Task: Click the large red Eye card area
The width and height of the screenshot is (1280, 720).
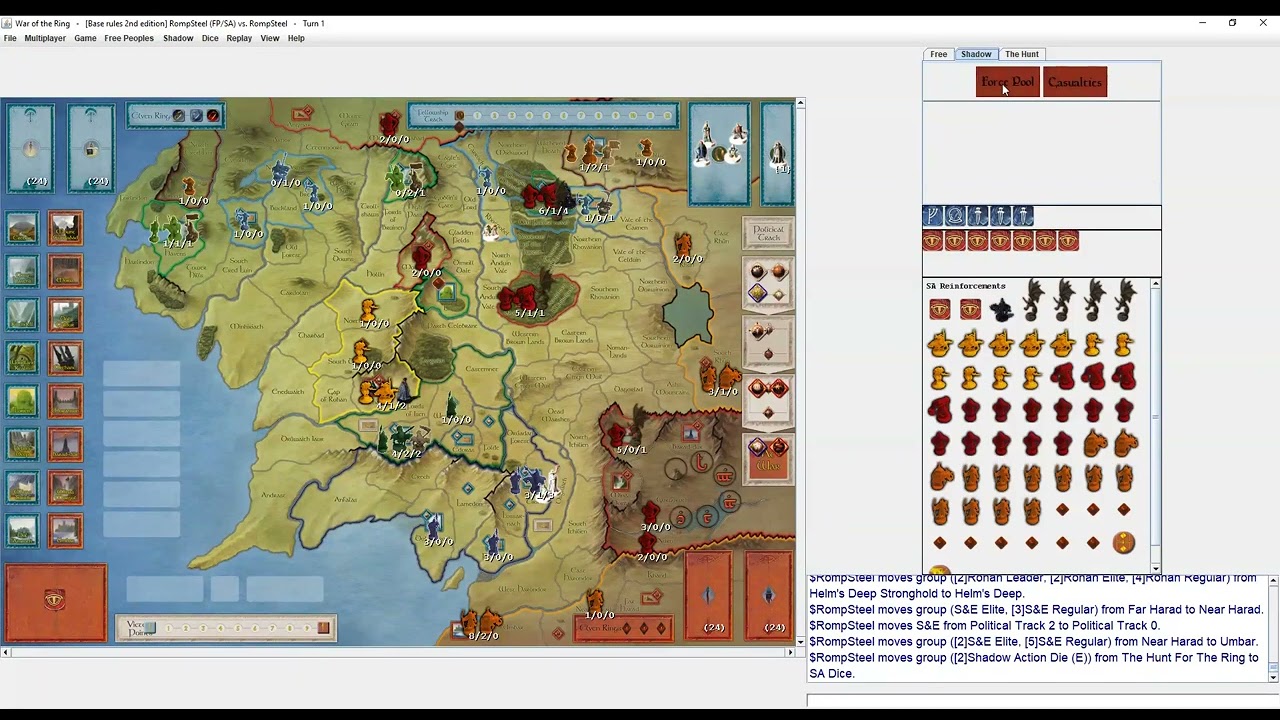Action: (x=55, y=602)
